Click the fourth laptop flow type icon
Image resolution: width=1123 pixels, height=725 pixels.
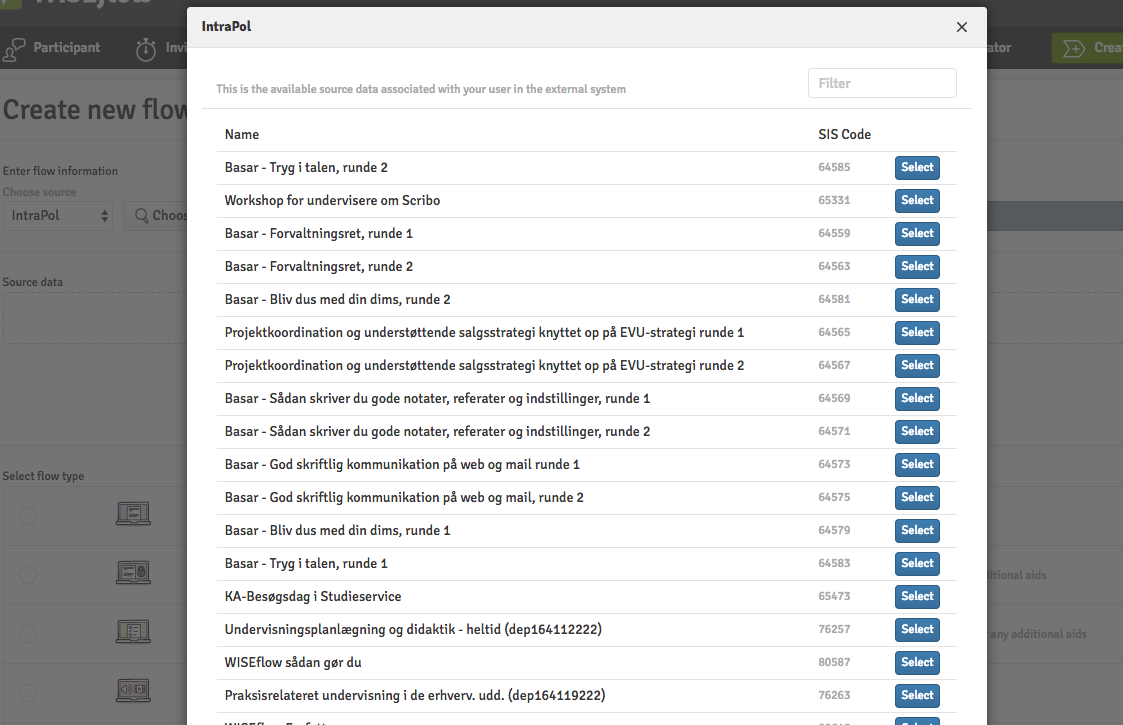pyautogui.click(x=133, y=691)
